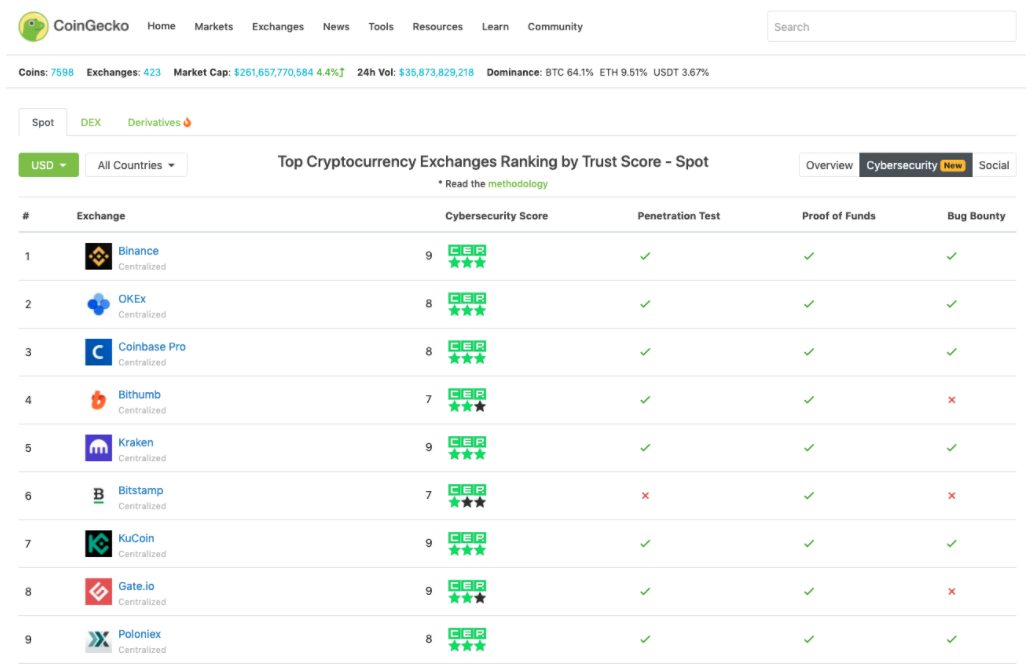The width and height of the screenshot is (1034, 668).
Task: Click the CER star badge for Bitstamp
Action: [467, 496]
